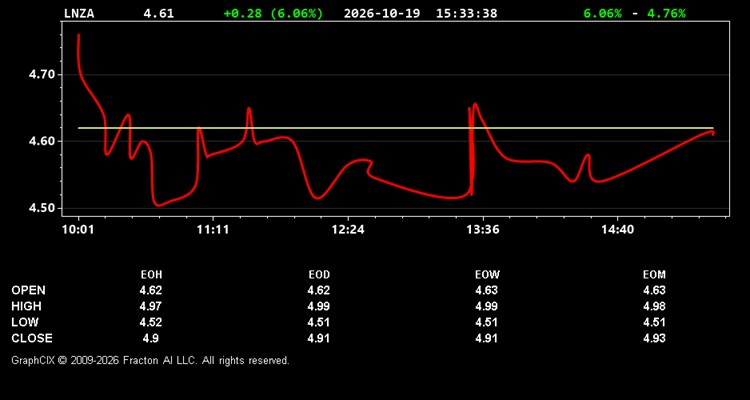Click the EOM low value 4.51

(x=654, y=322)
